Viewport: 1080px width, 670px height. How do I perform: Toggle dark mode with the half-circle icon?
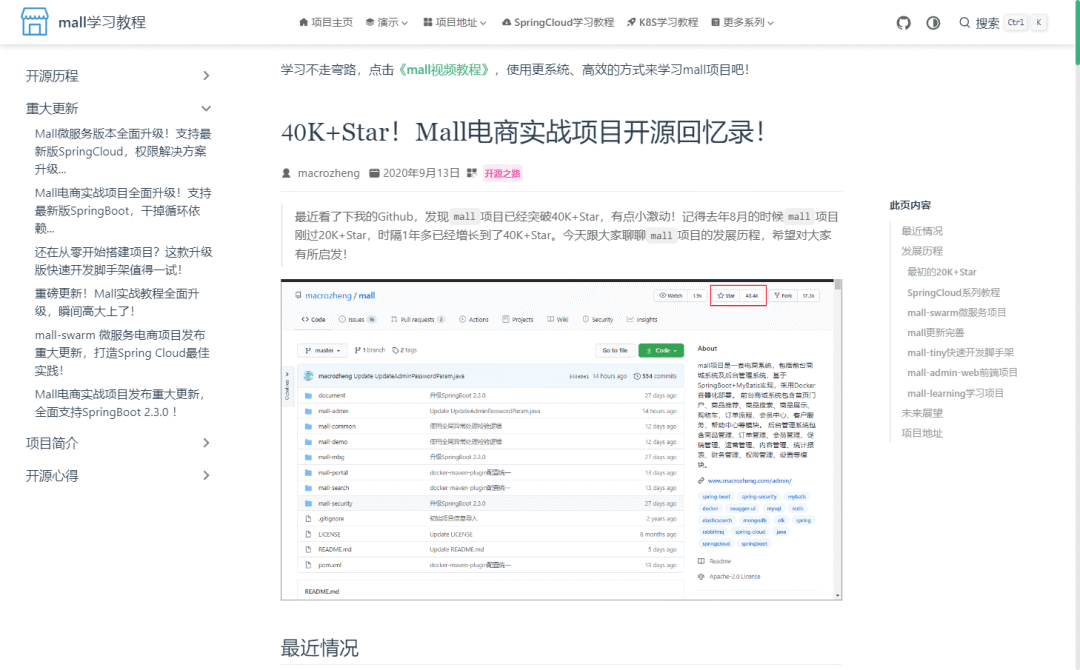click(x=933, y=23)
